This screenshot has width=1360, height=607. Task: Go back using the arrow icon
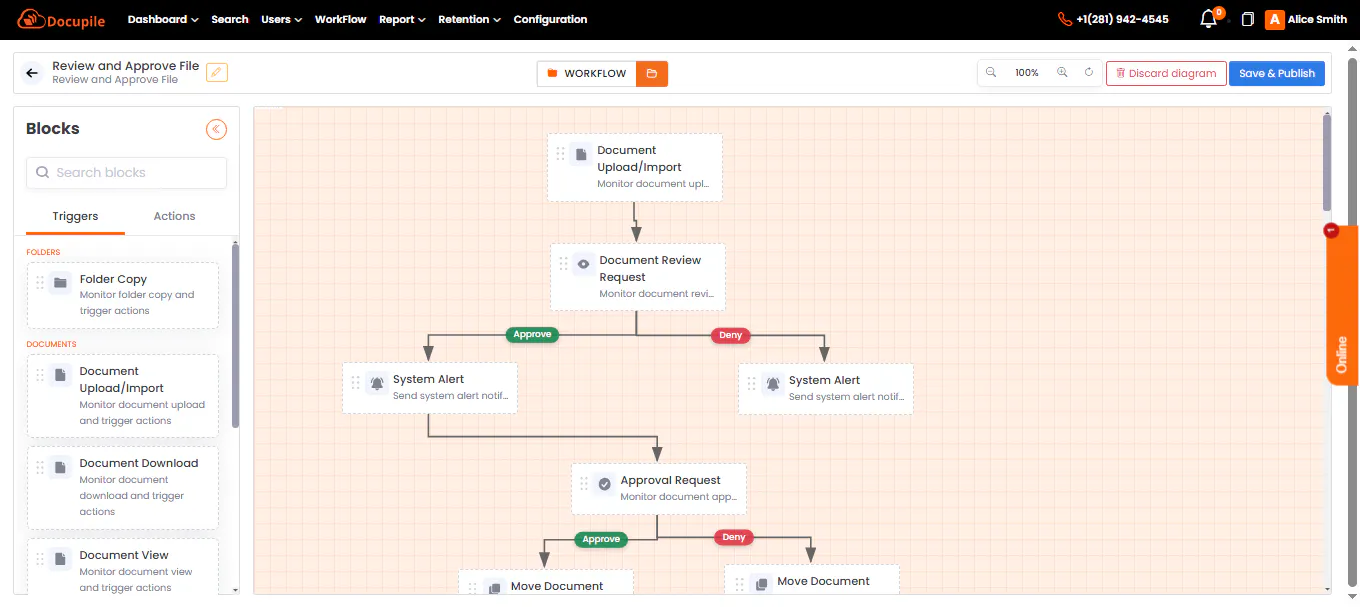(x=32, y=73)
